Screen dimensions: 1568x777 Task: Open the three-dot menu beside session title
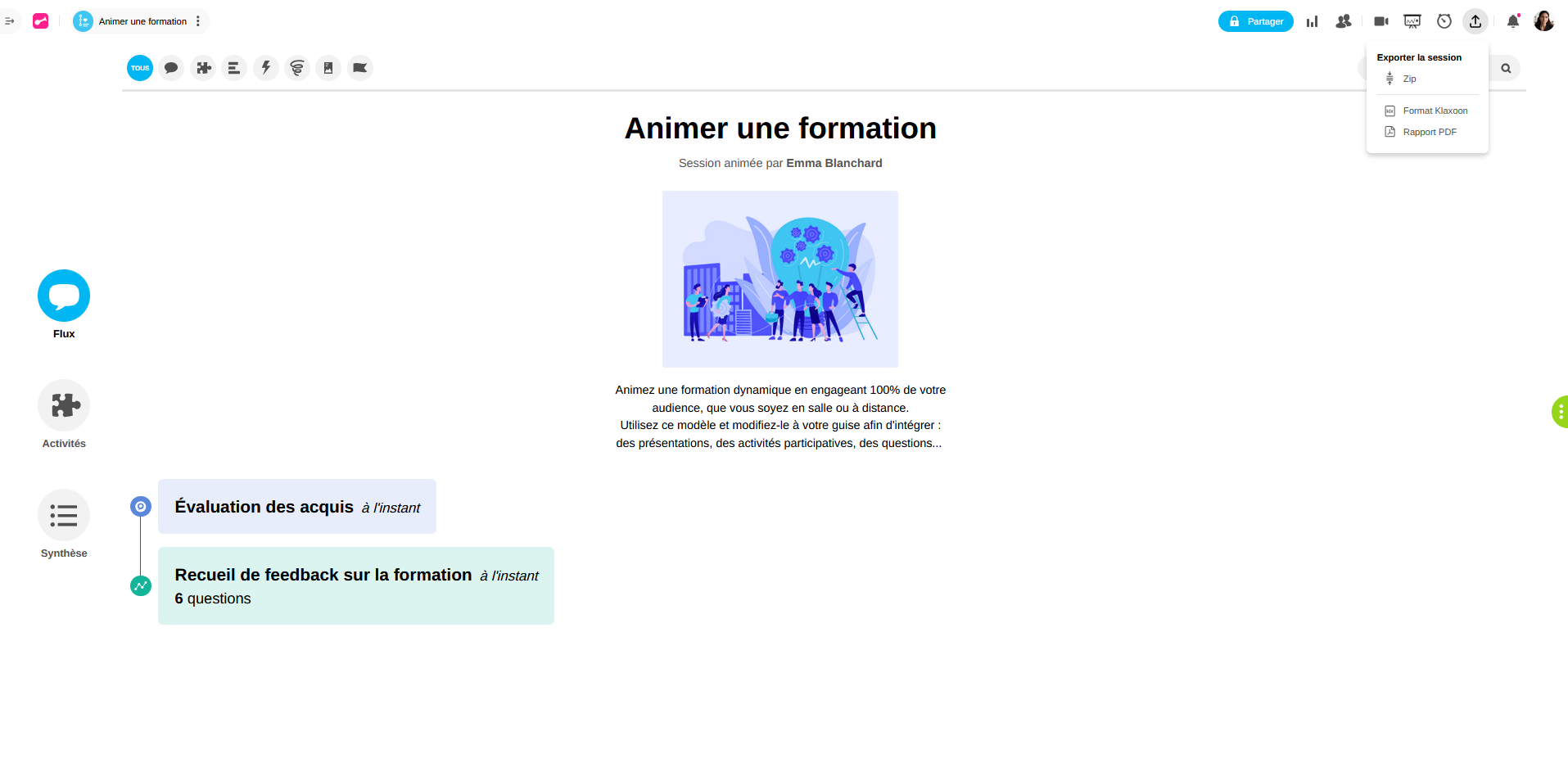click(198, 21)
